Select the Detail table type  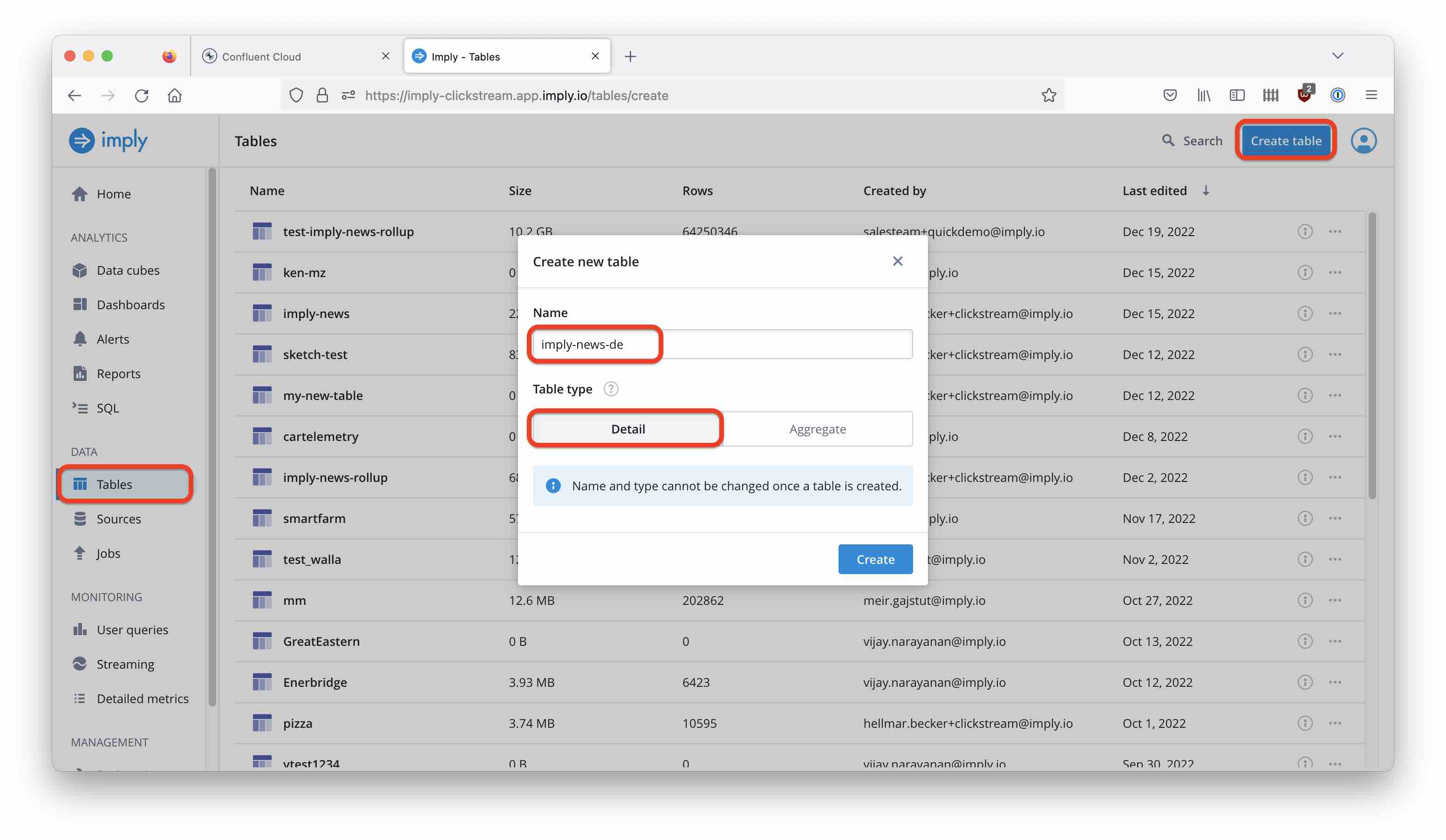click(x=628, y=429)
